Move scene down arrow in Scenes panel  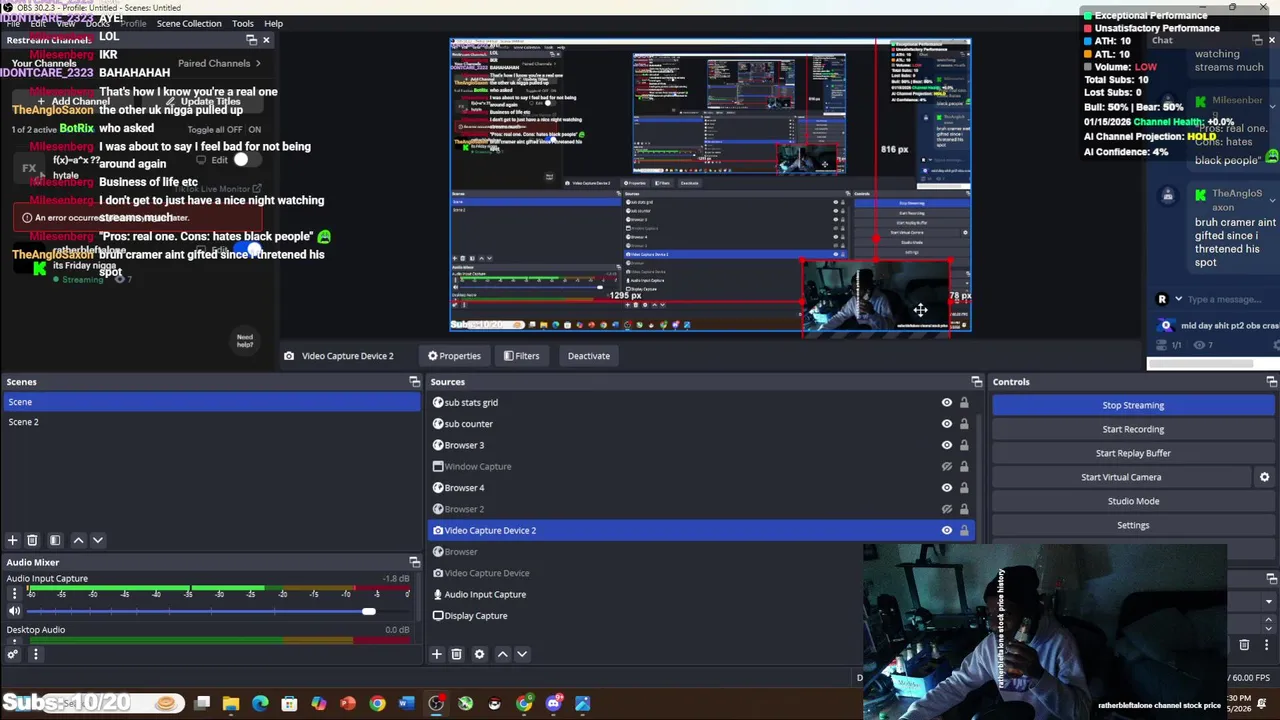[x=97, y=540]
